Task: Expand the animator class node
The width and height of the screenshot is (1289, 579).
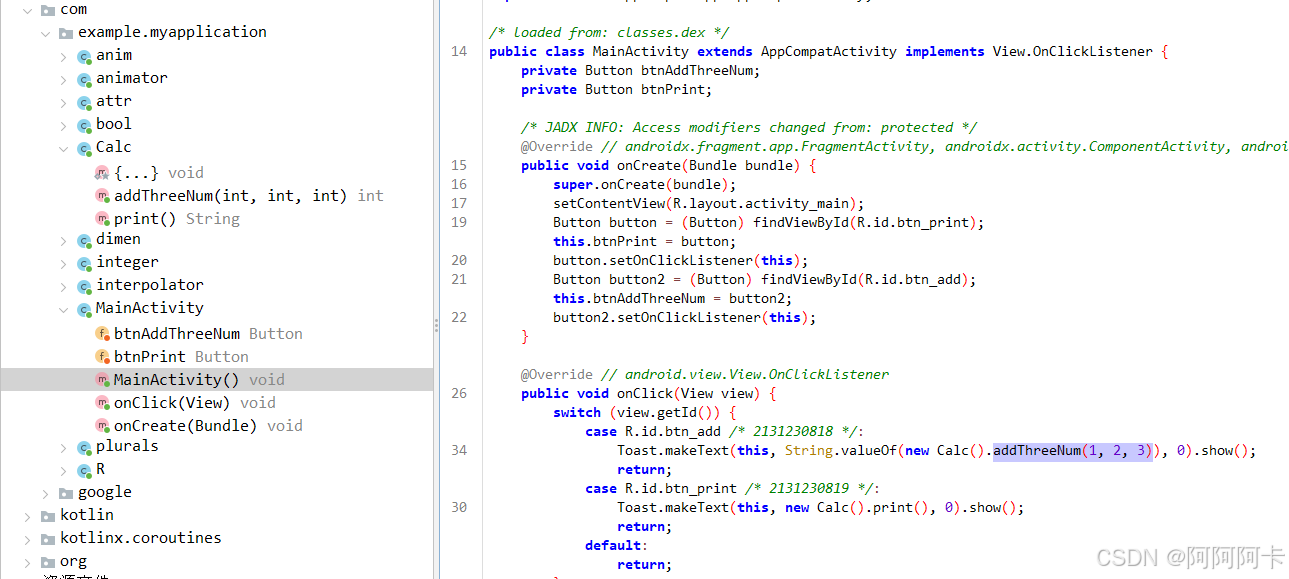Action: click(x=64, y=79)
